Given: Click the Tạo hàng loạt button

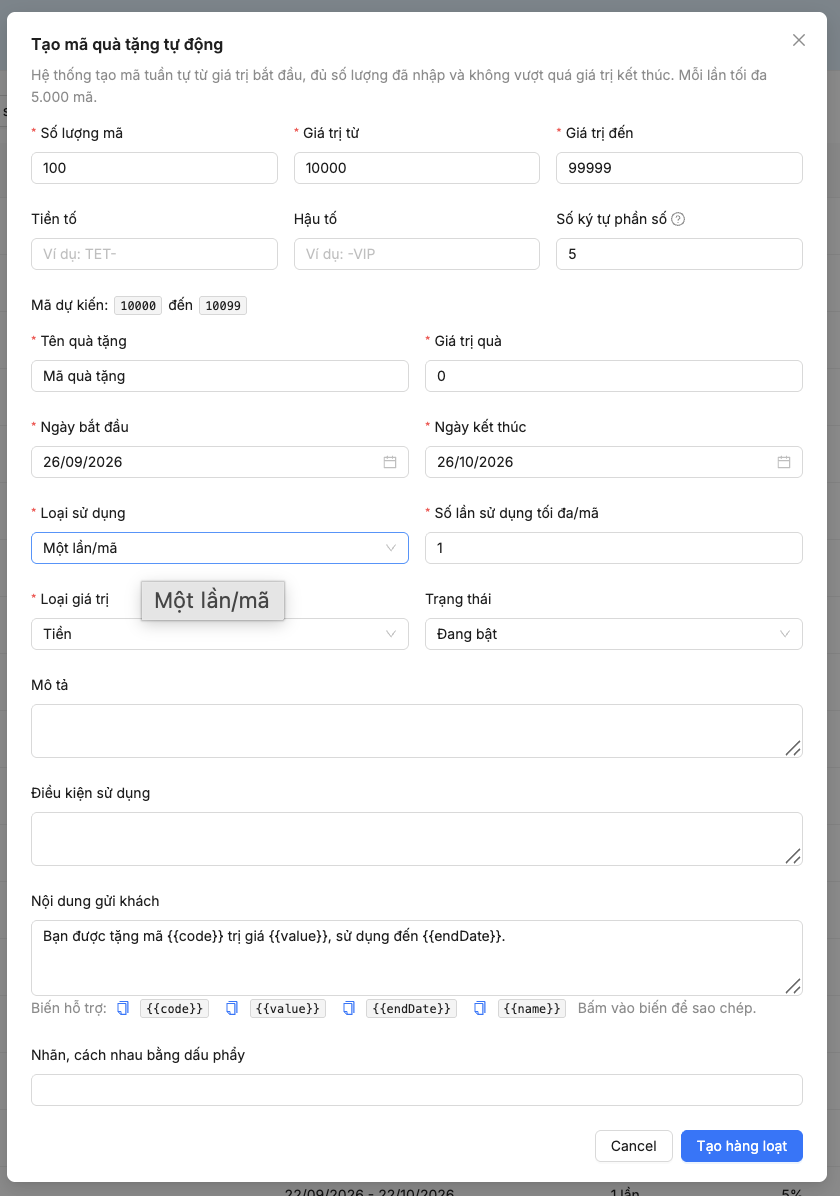Looking at the screenshot, I should [742, 1146].
